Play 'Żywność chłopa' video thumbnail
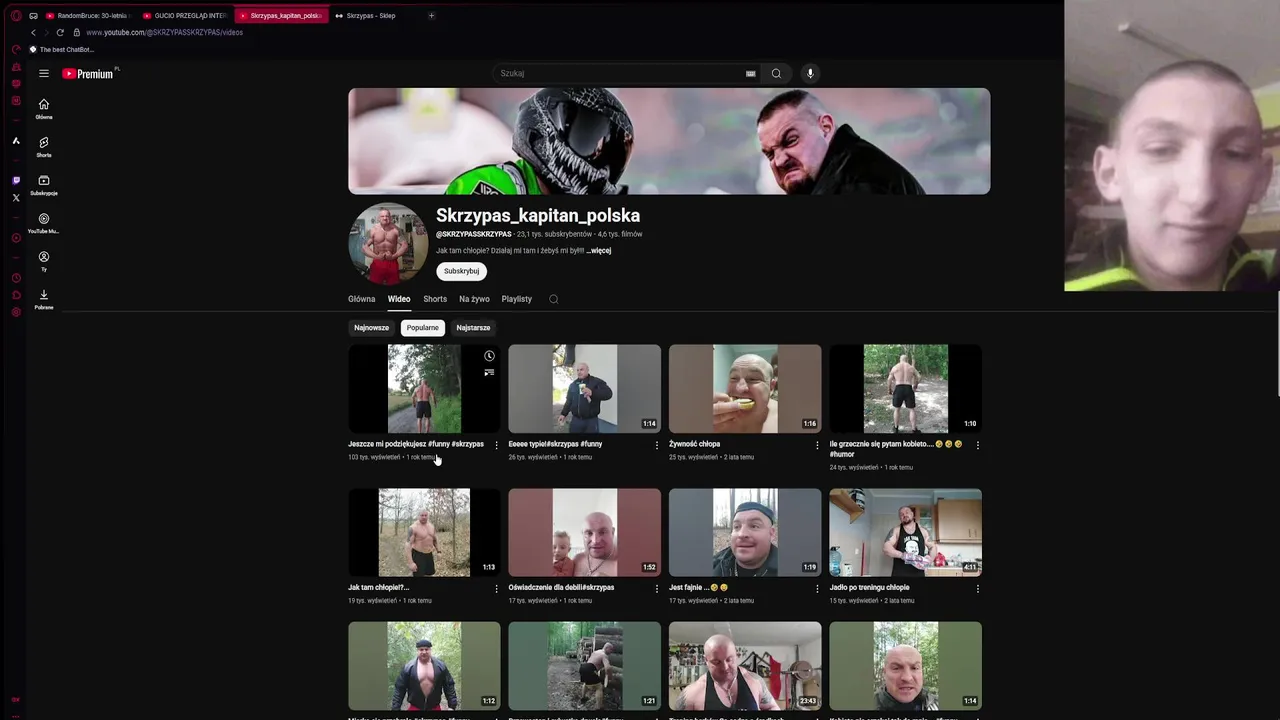This screenshot has height=720, width=1280. (745, 389)
